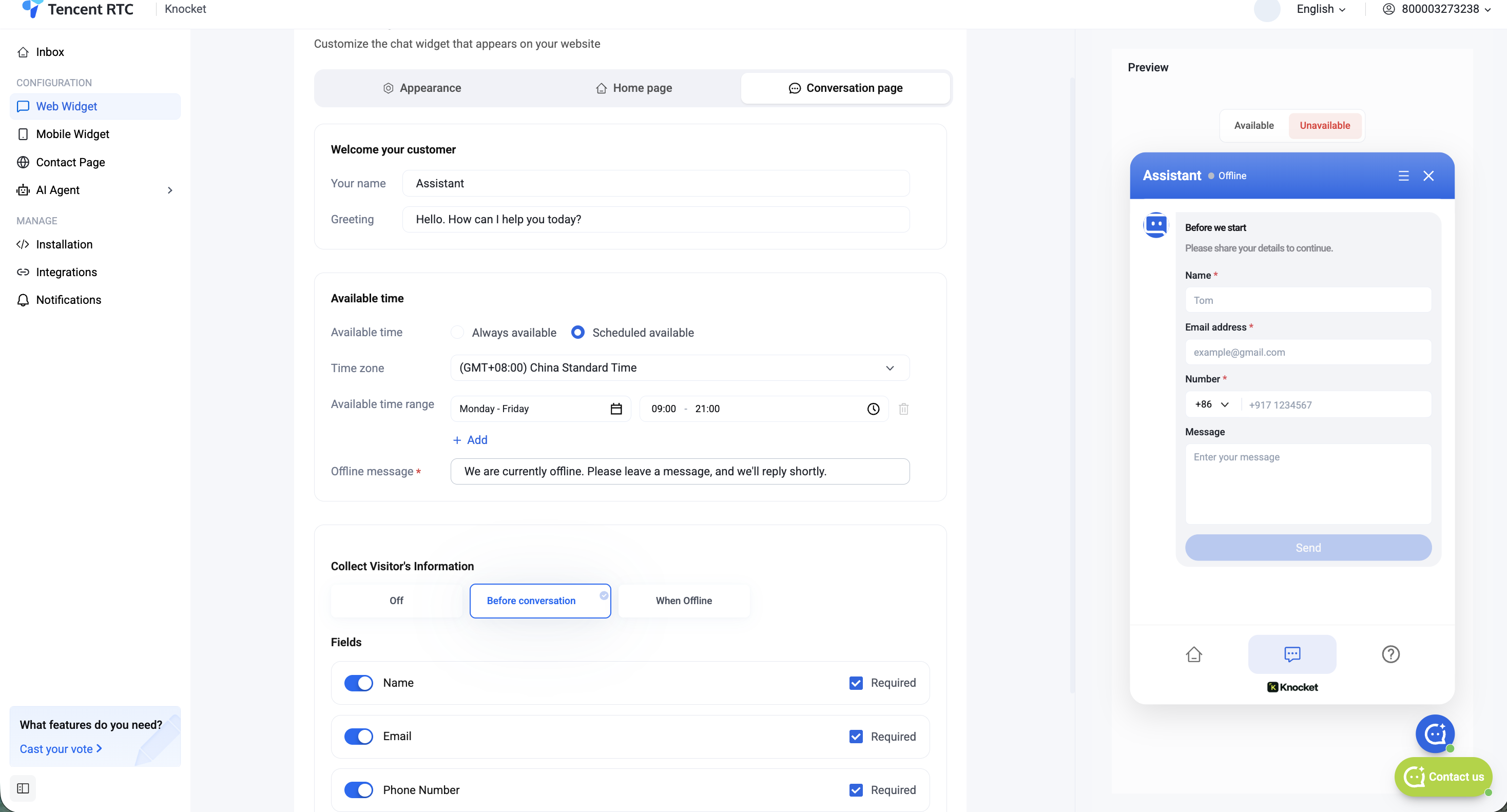The height and width of the screenshot is (812, 1507).
Task: Click the calendar icon in Monday - Friday field
Action: pos(615,409)
